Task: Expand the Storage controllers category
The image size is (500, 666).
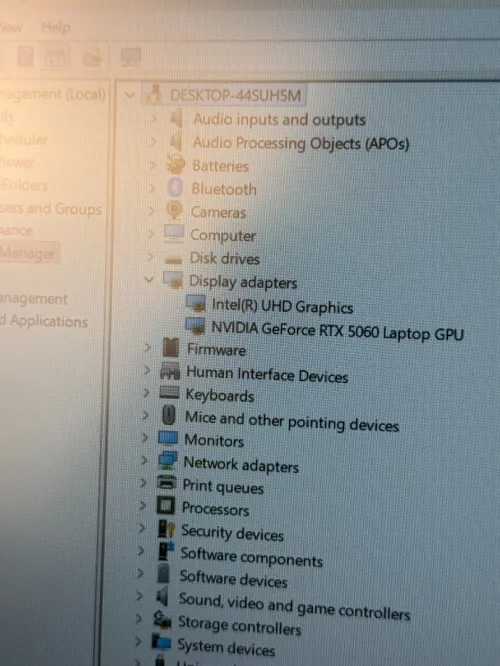Action: (x=138, y=619)
